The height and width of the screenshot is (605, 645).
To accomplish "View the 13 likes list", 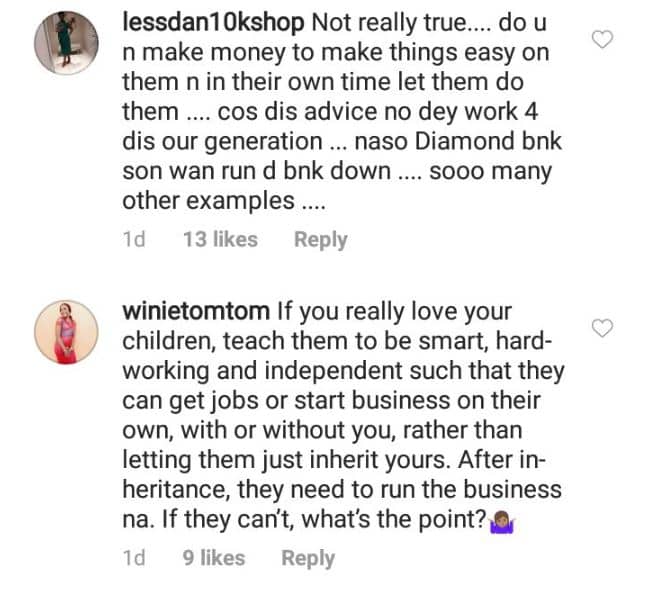I will [220, 240].
